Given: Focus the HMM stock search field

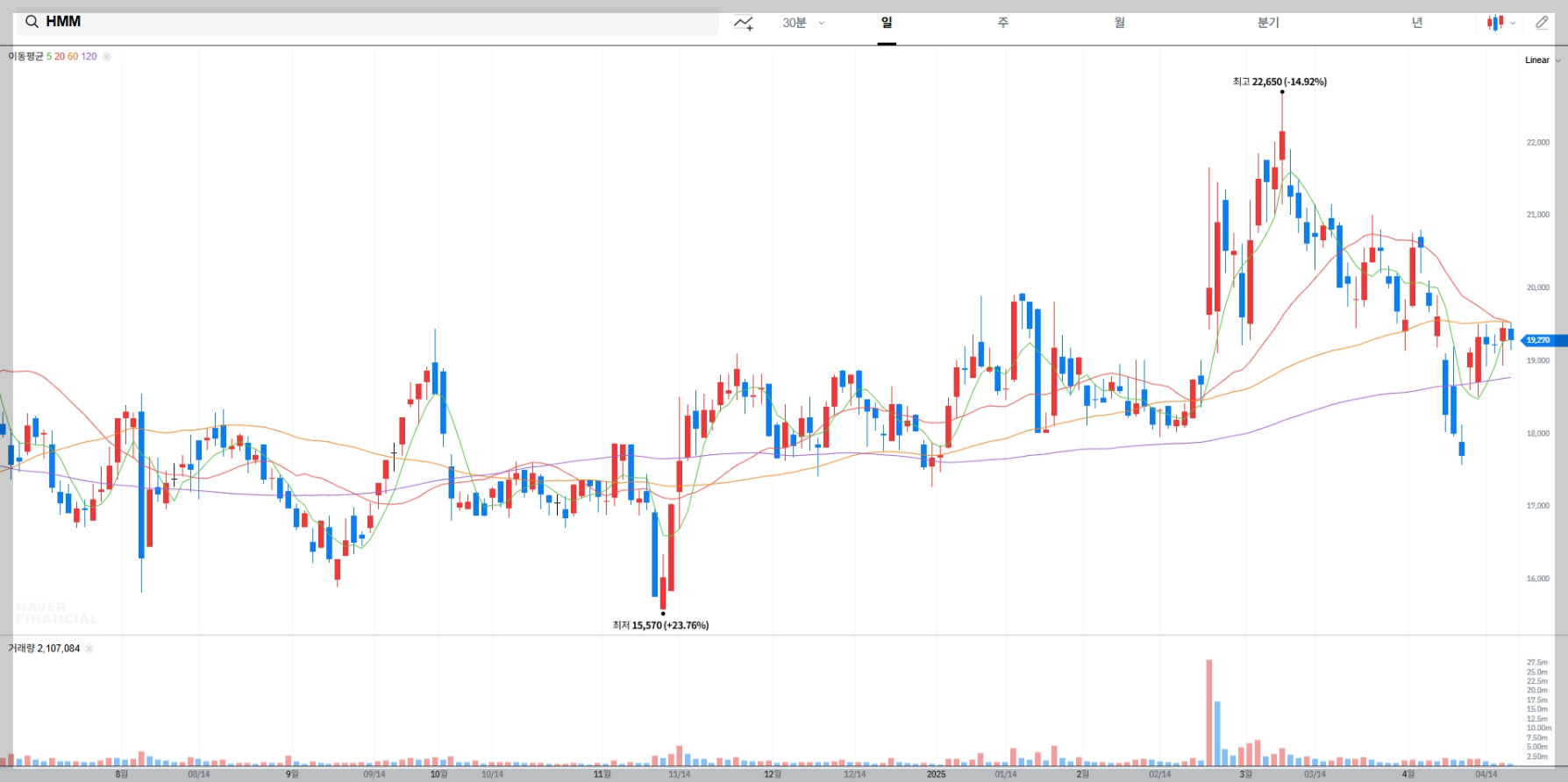Looking at the screenshot, I should (x=367, y=22).
